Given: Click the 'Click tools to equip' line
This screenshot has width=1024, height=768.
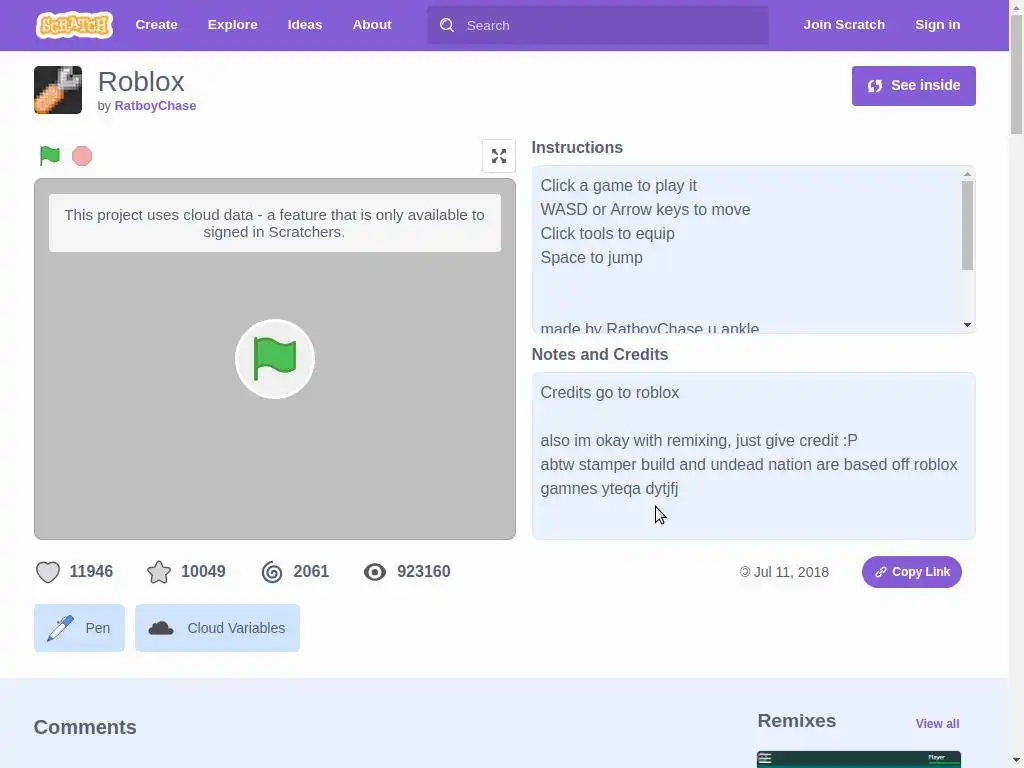Looking at the screenshot, I should [x=607, y=234].
